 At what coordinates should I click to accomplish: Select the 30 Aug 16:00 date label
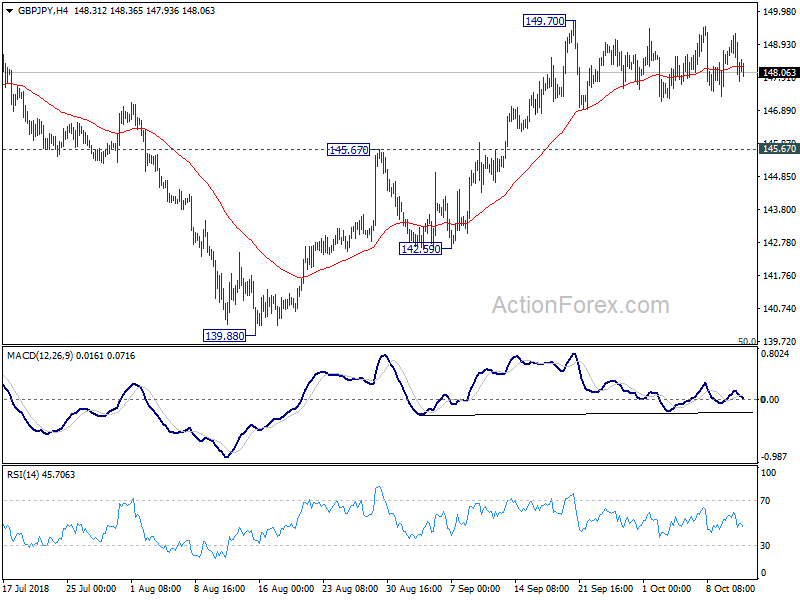coord(414,589)
